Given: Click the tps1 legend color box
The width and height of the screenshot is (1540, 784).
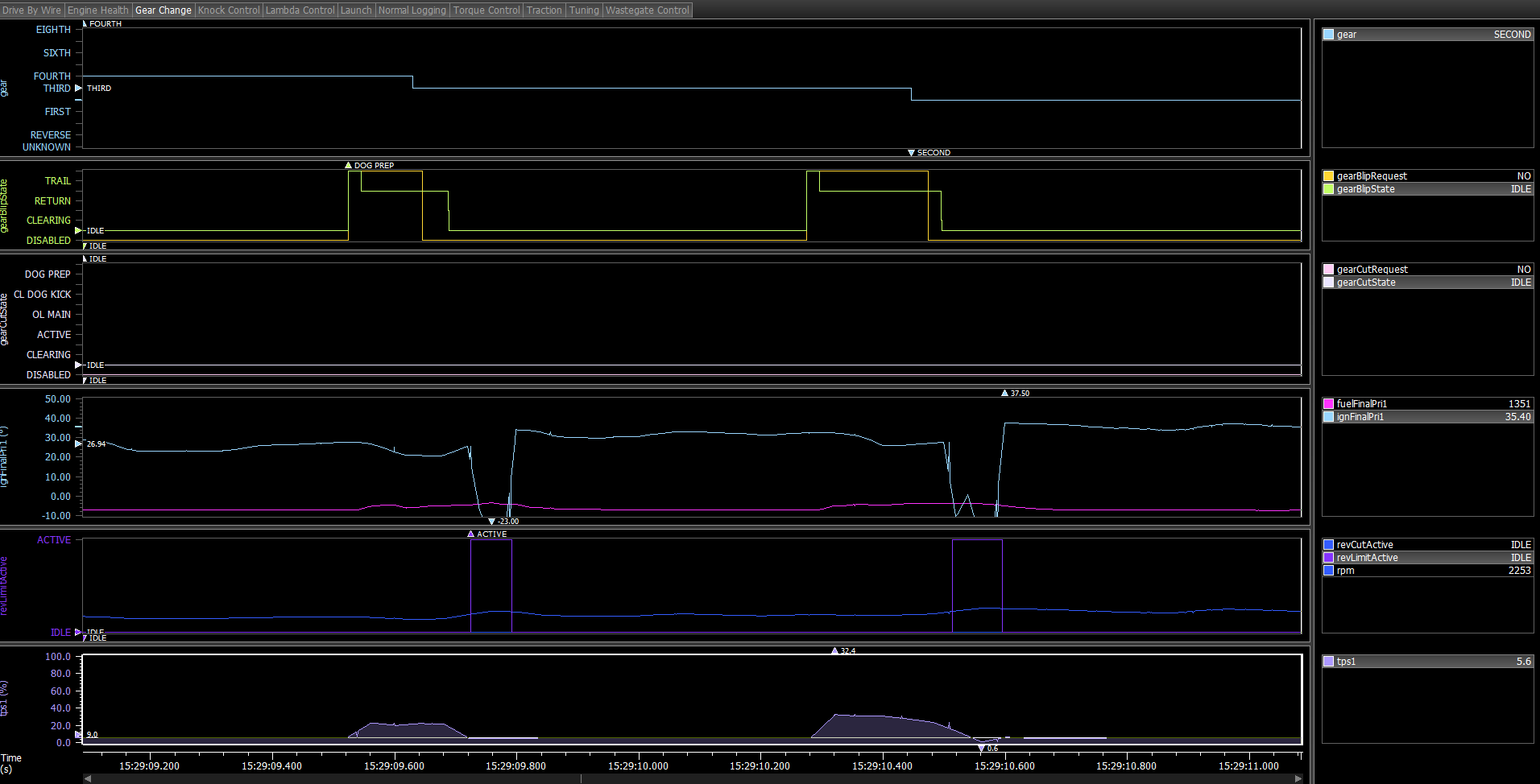Looking at the screenshot, I should pos(1328,662).
